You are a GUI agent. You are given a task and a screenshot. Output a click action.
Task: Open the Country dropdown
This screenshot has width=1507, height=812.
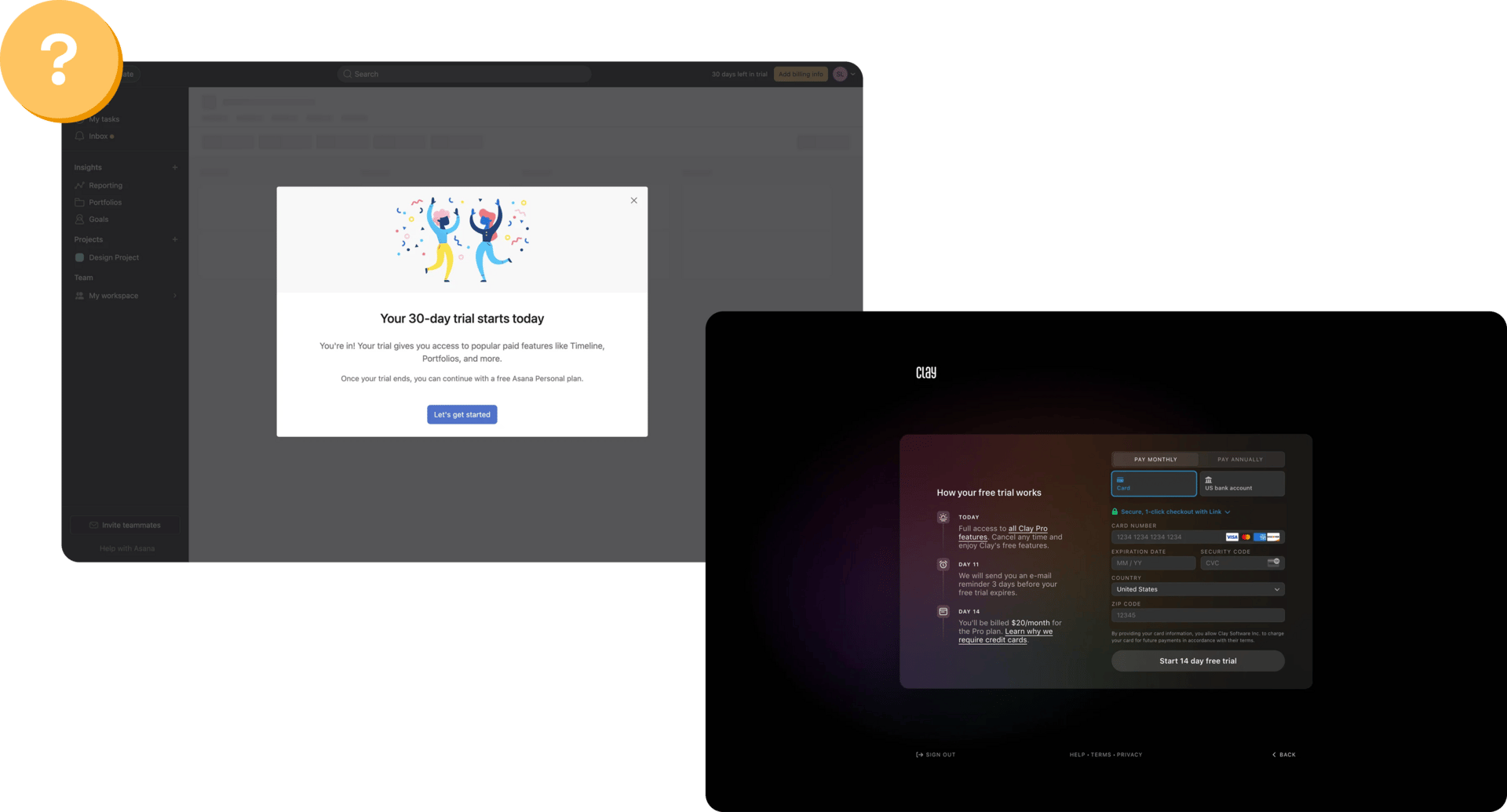[1198, 589]
